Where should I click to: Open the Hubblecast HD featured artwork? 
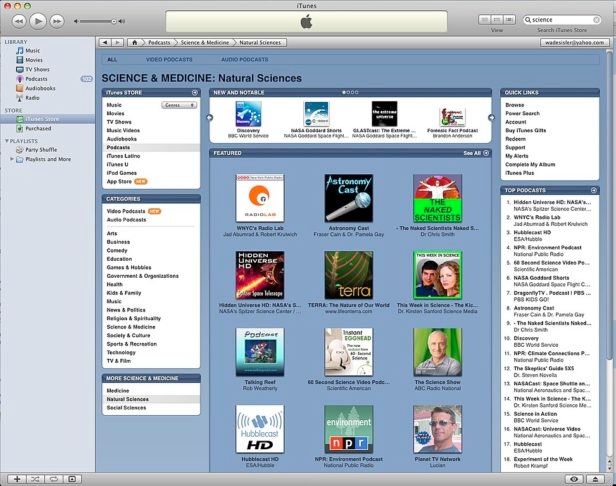coord(260,429)
